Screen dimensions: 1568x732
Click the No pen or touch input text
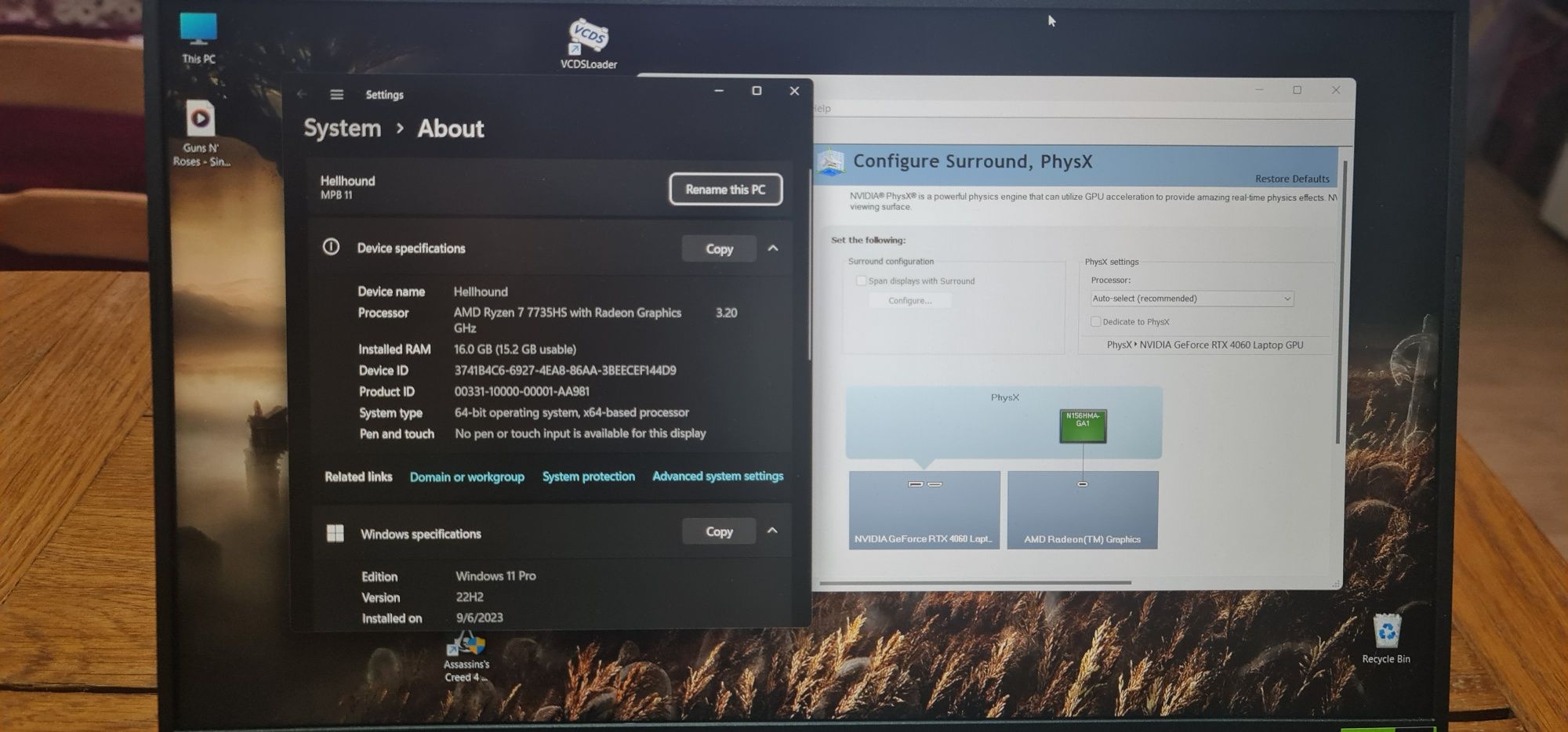pos(580,433)
